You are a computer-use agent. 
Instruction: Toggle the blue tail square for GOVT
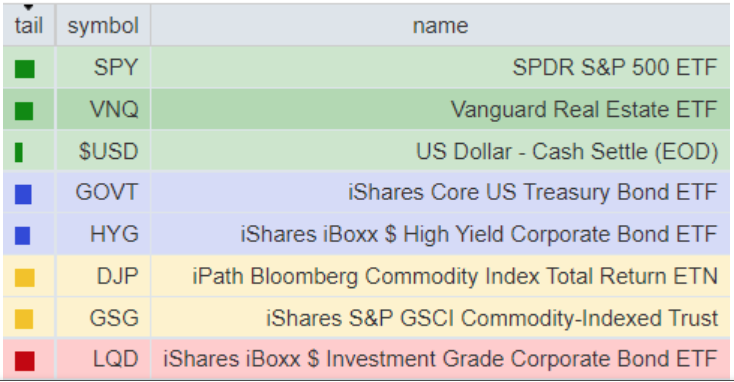pyautogui.click(x=23, y=194)
